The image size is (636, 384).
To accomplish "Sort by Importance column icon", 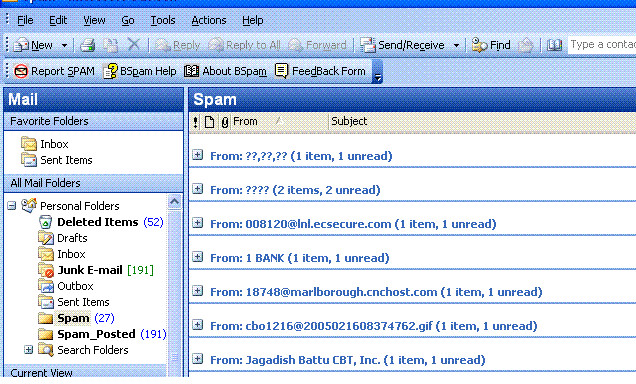I will click(196, 122).
